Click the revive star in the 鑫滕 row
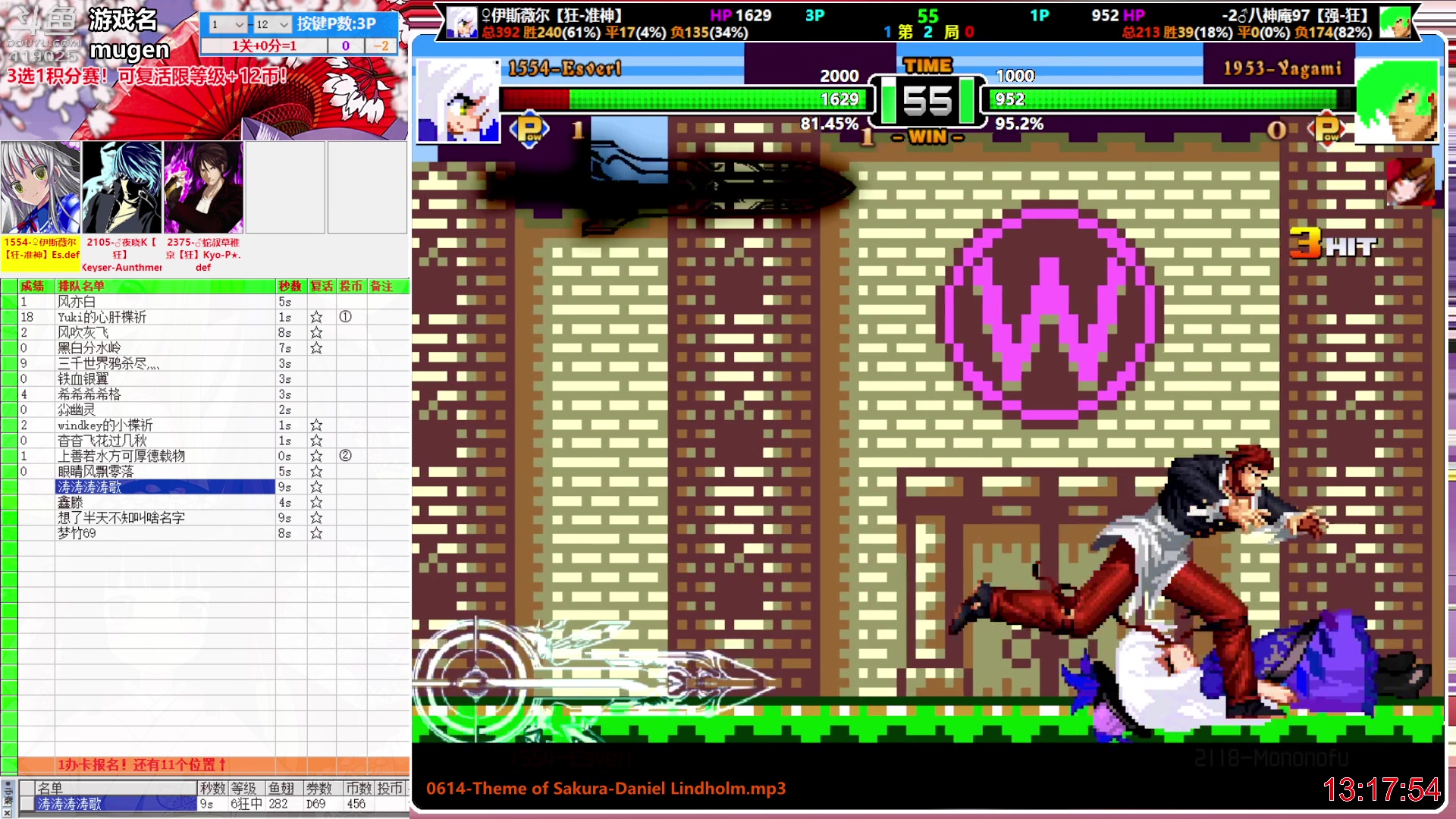The image size is (1456, 819). click(x=316, y=503)
